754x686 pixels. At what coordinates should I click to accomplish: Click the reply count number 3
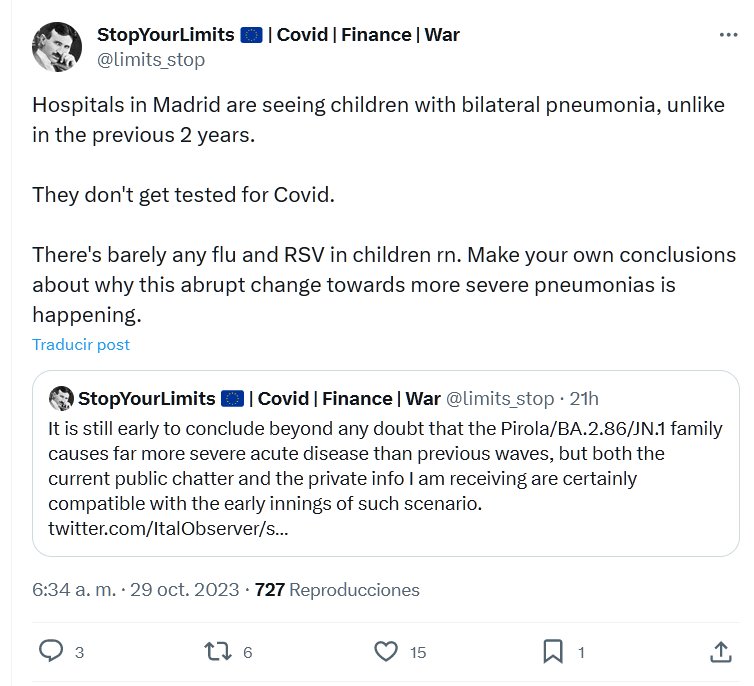coord(79,652)
